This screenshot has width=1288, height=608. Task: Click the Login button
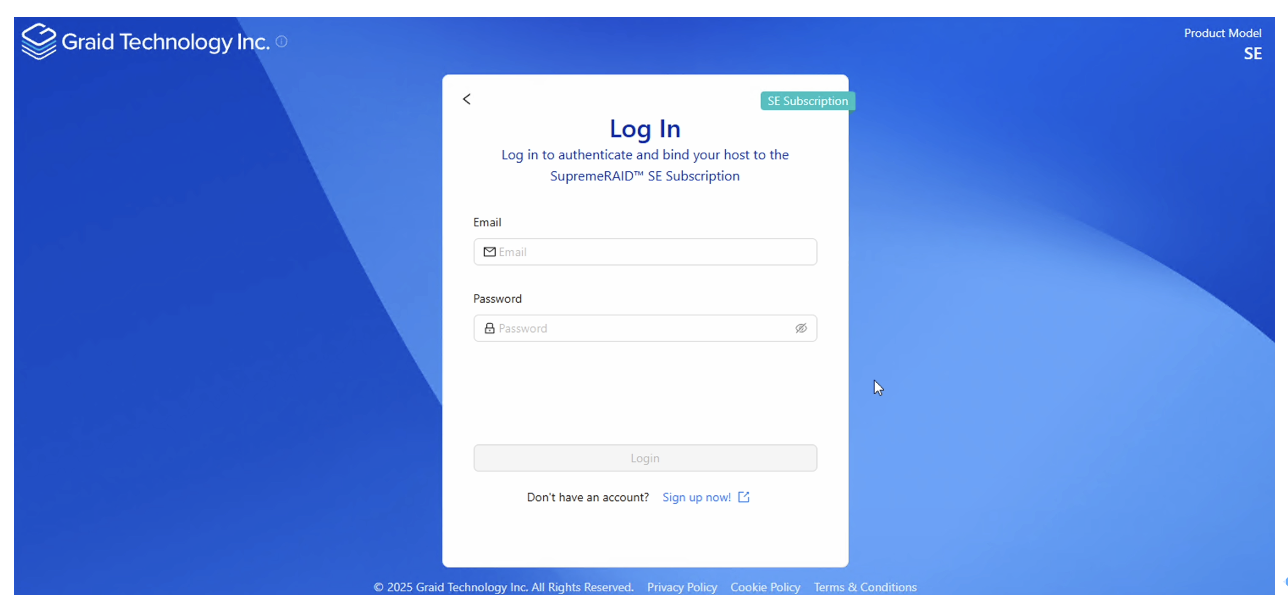(x=645, y=458)
